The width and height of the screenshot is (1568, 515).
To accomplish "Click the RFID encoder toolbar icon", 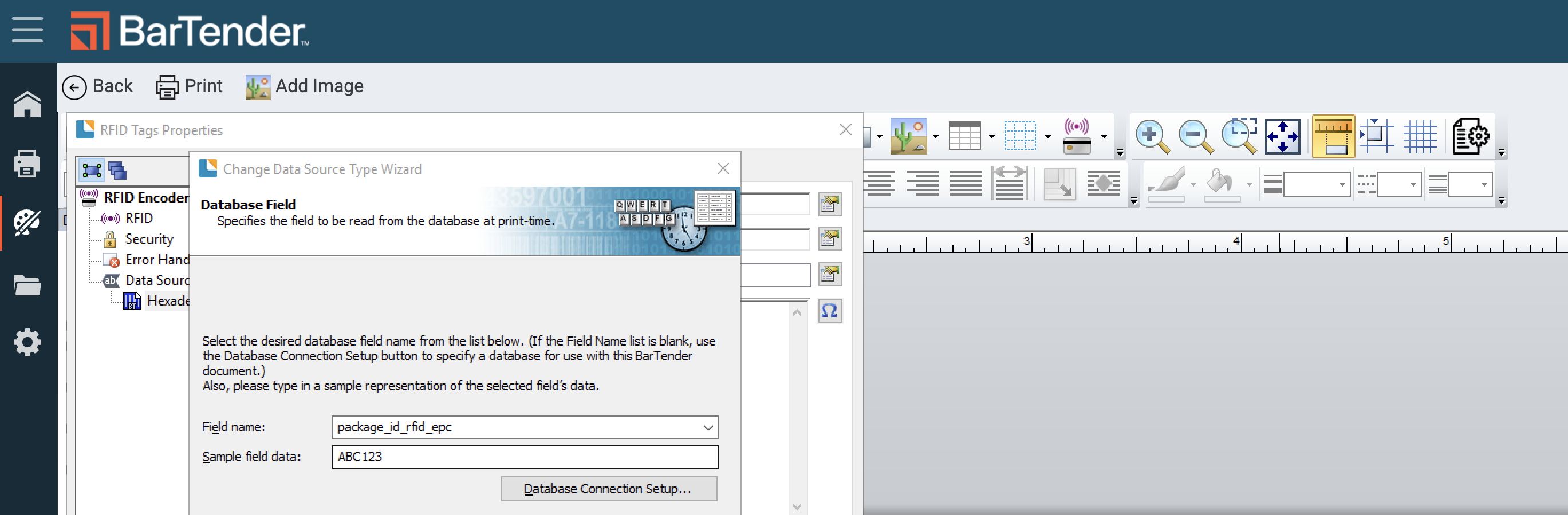I will pyautogui.click(x=1077, y=136).
